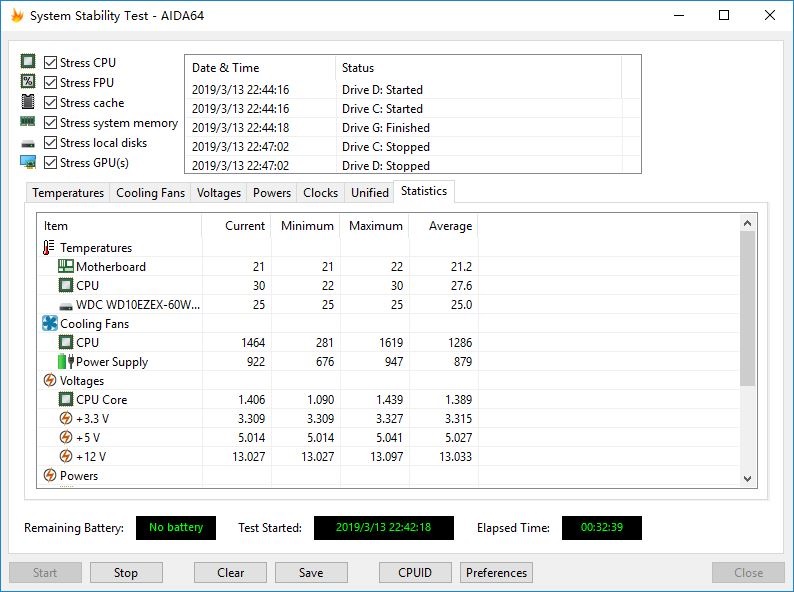Click the Average column header

click(x=449, y=226)
